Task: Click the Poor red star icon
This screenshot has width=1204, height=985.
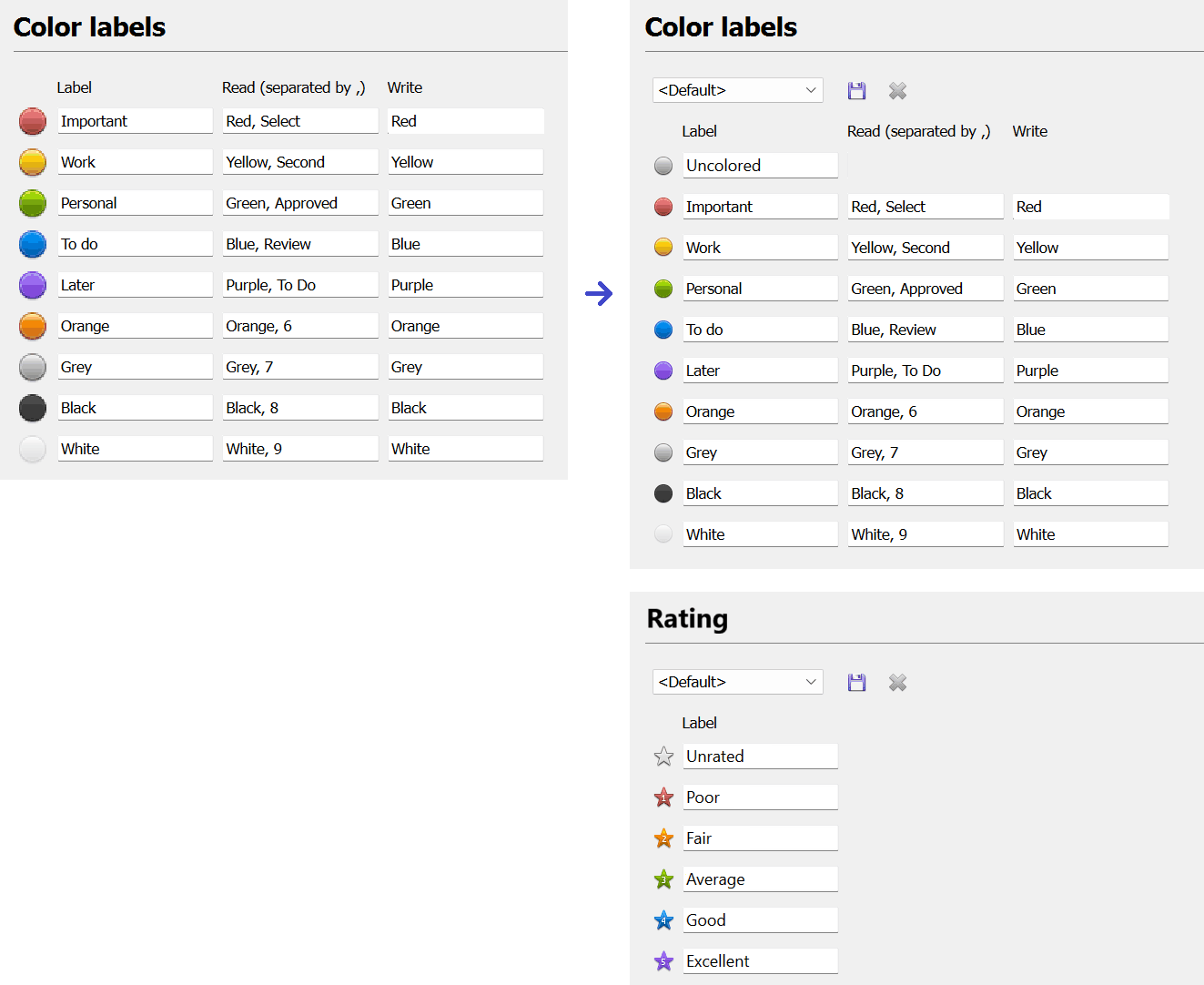Action: tap(663, 797)
